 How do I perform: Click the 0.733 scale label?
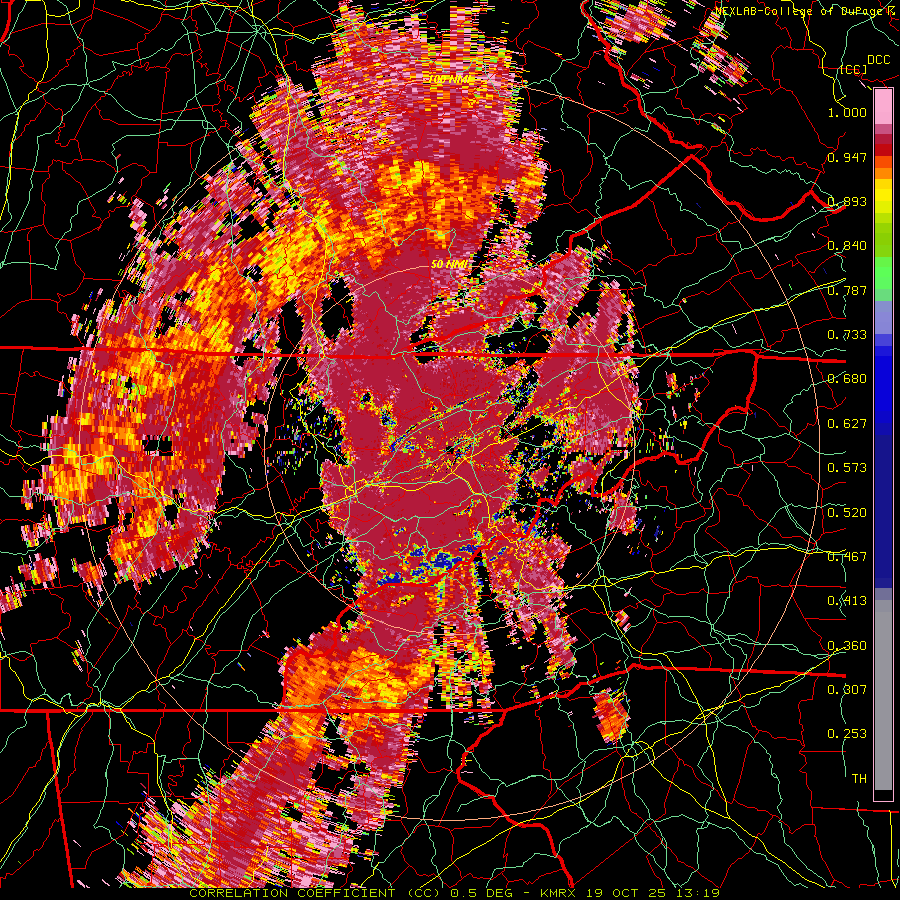pos(847,335)
